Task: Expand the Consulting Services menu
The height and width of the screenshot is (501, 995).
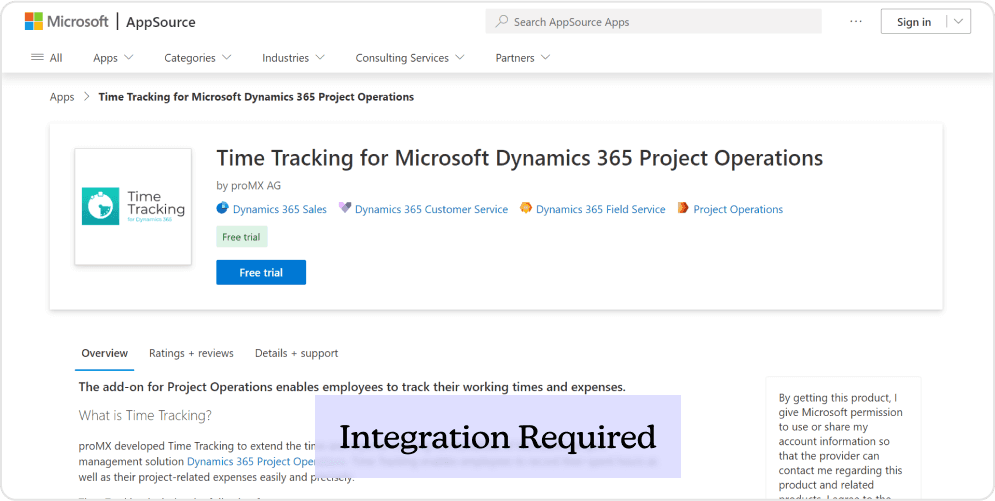Action: point(409,58)
